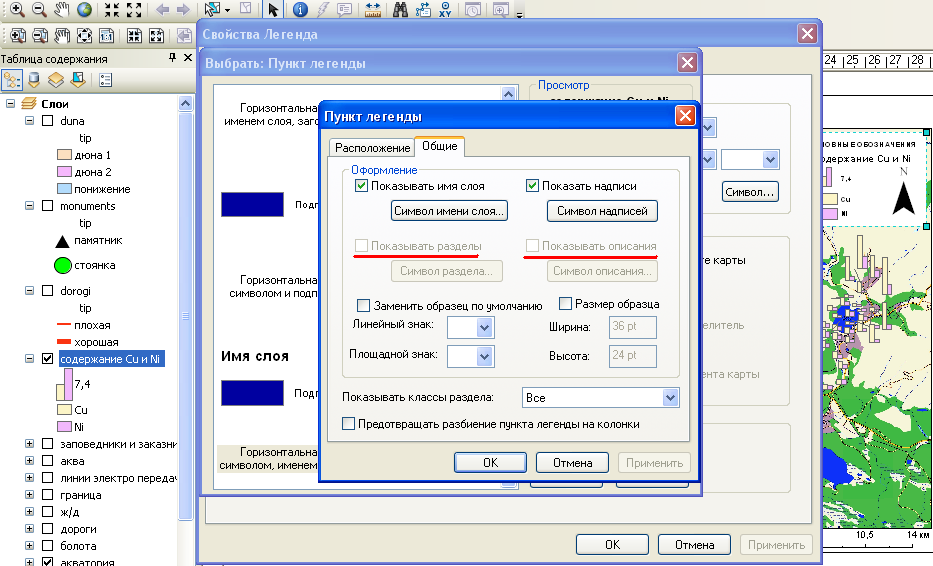
Task: Click Отмена in Пункт легенды dialog
Action: [x=572, y=462]
